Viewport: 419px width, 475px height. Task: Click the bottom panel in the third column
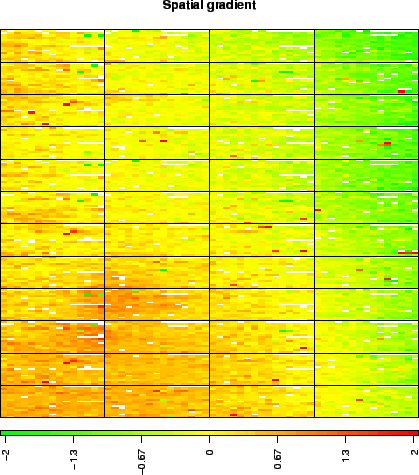pos(262,401)
